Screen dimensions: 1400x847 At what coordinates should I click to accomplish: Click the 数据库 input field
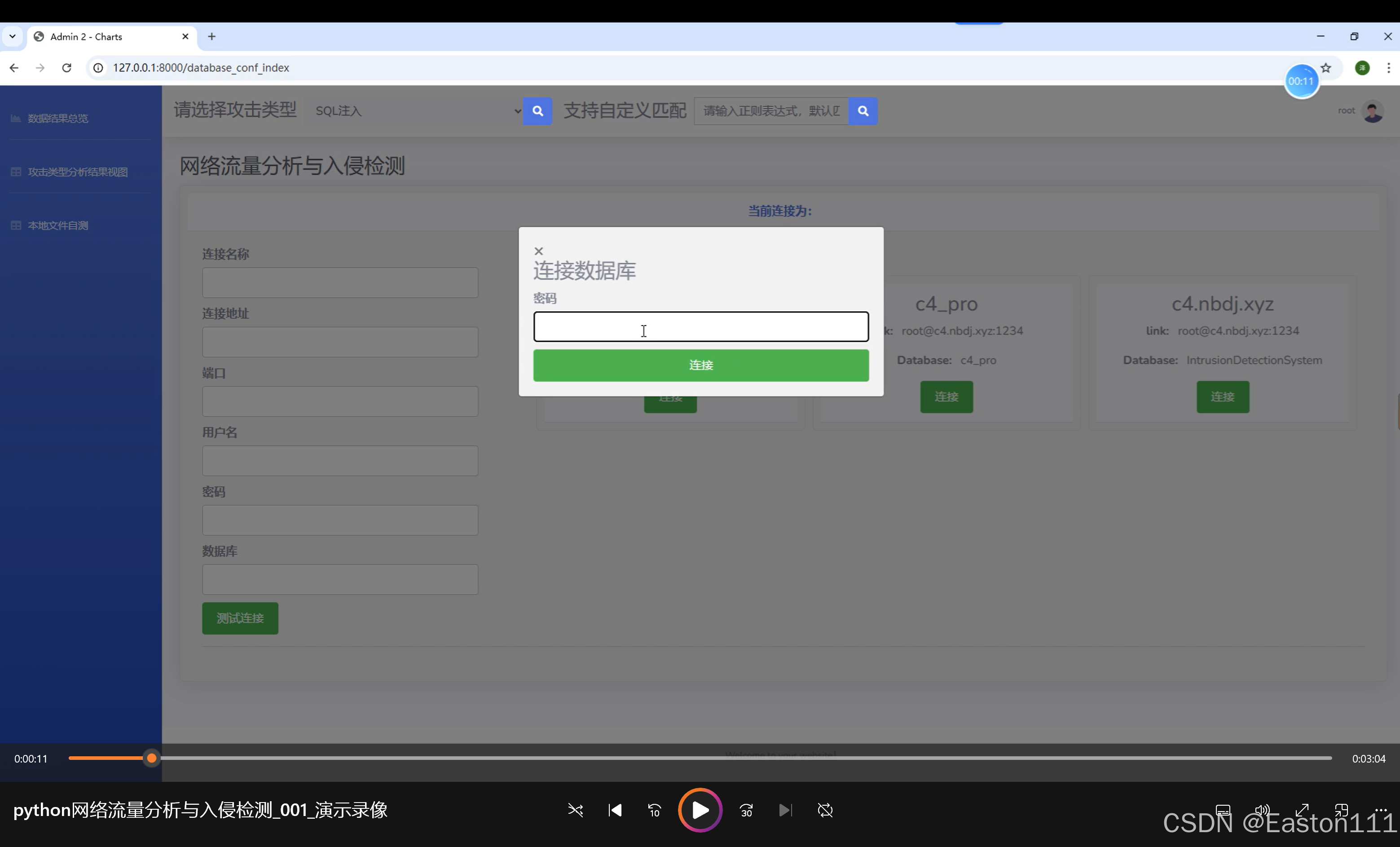click(x=340, y=579)
